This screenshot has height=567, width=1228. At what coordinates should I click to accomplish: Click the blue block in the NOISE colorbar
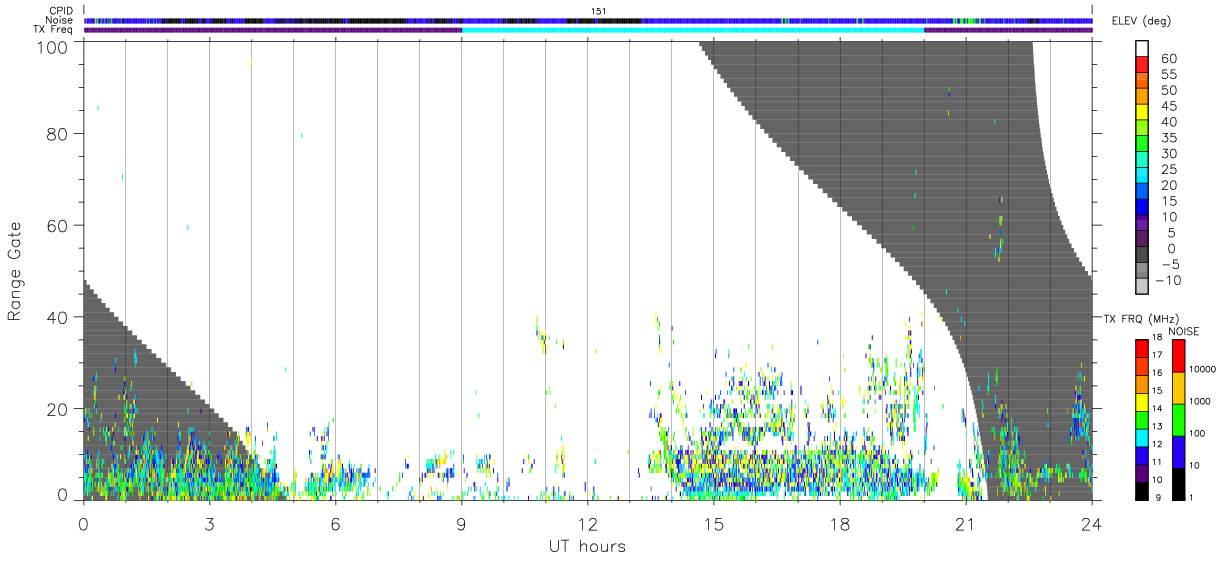(1179, 451)
